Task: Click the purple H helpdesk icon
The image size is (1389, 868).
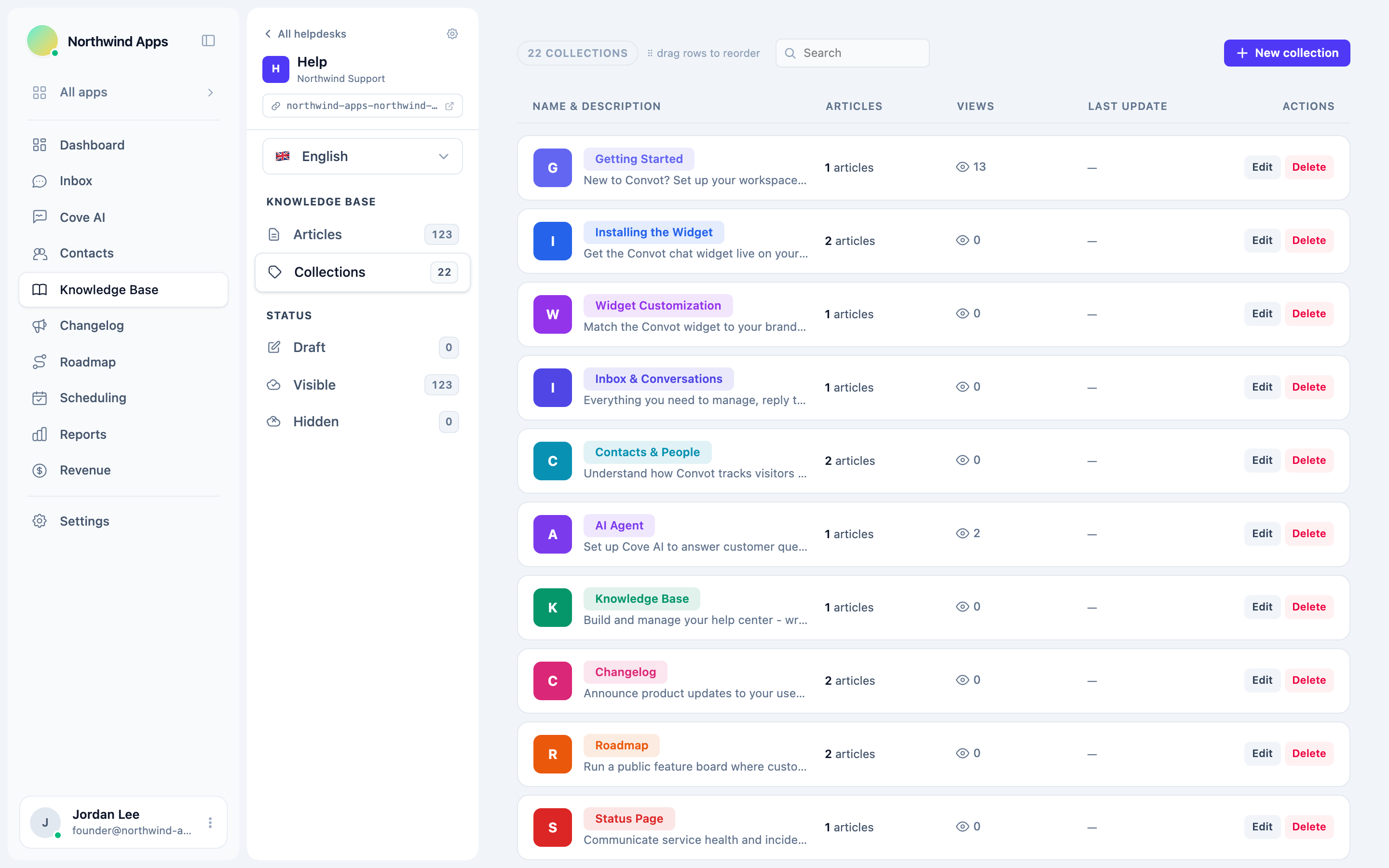Action: pos(275,69)
